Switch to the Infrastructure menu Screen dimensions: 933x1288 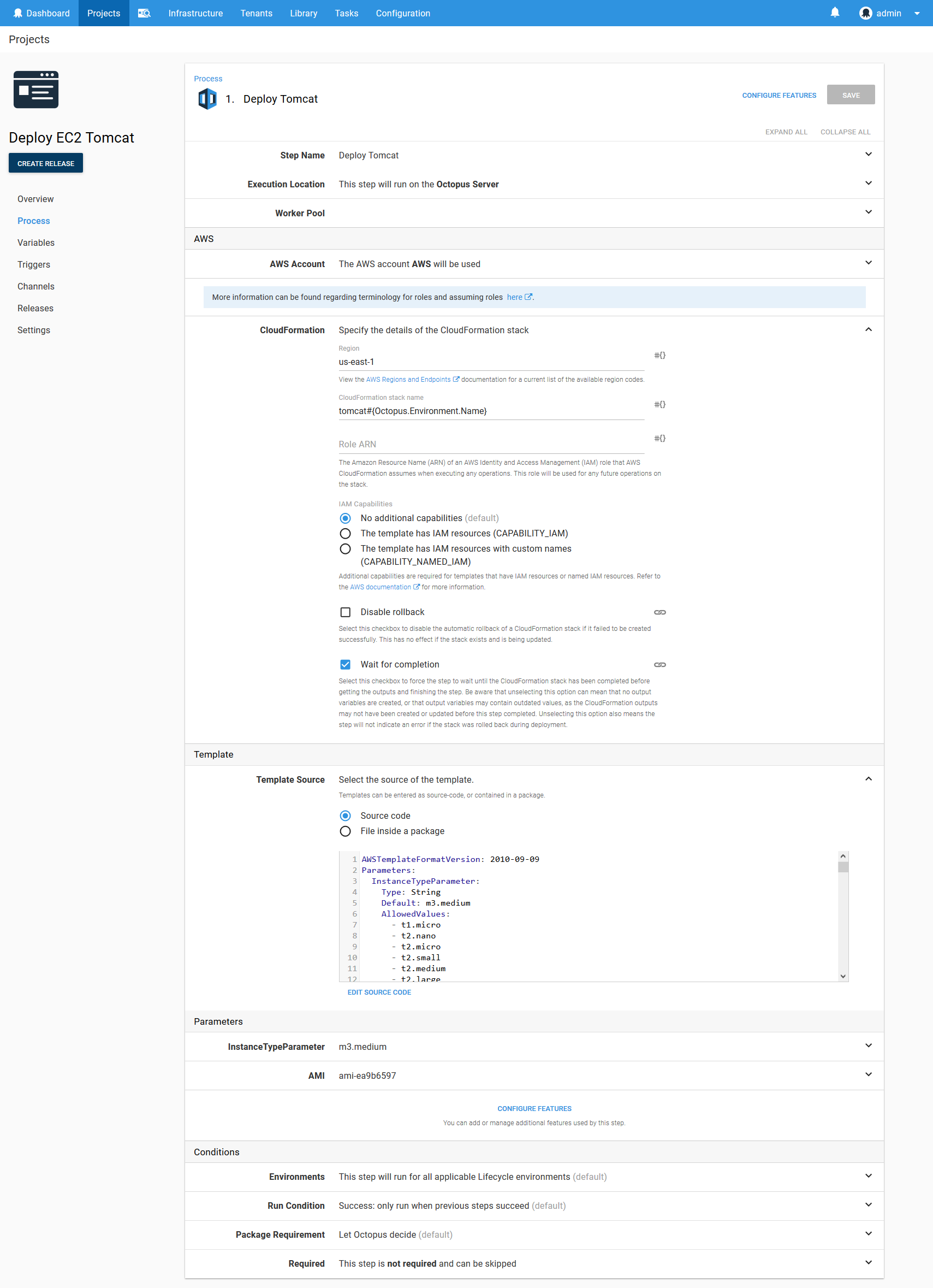(195, 13)
